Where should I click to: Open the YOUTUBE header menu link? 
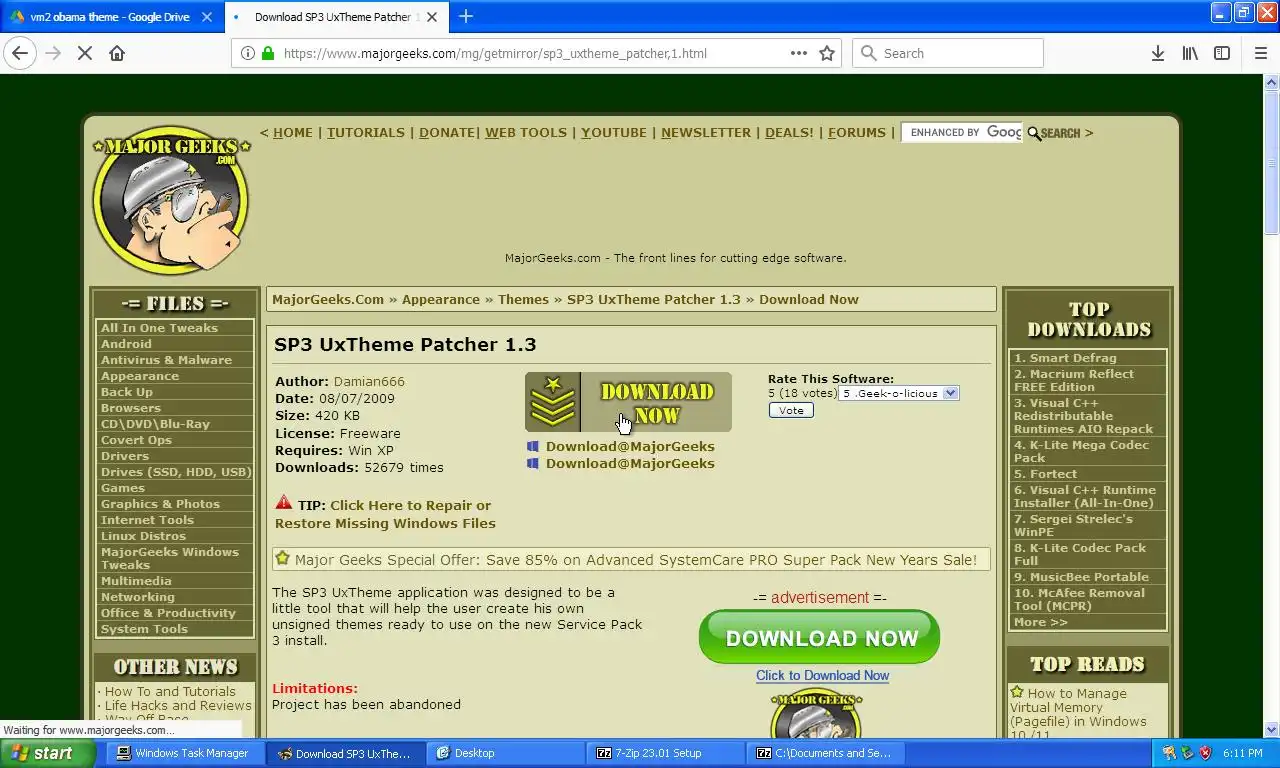(x=614, y=132)
